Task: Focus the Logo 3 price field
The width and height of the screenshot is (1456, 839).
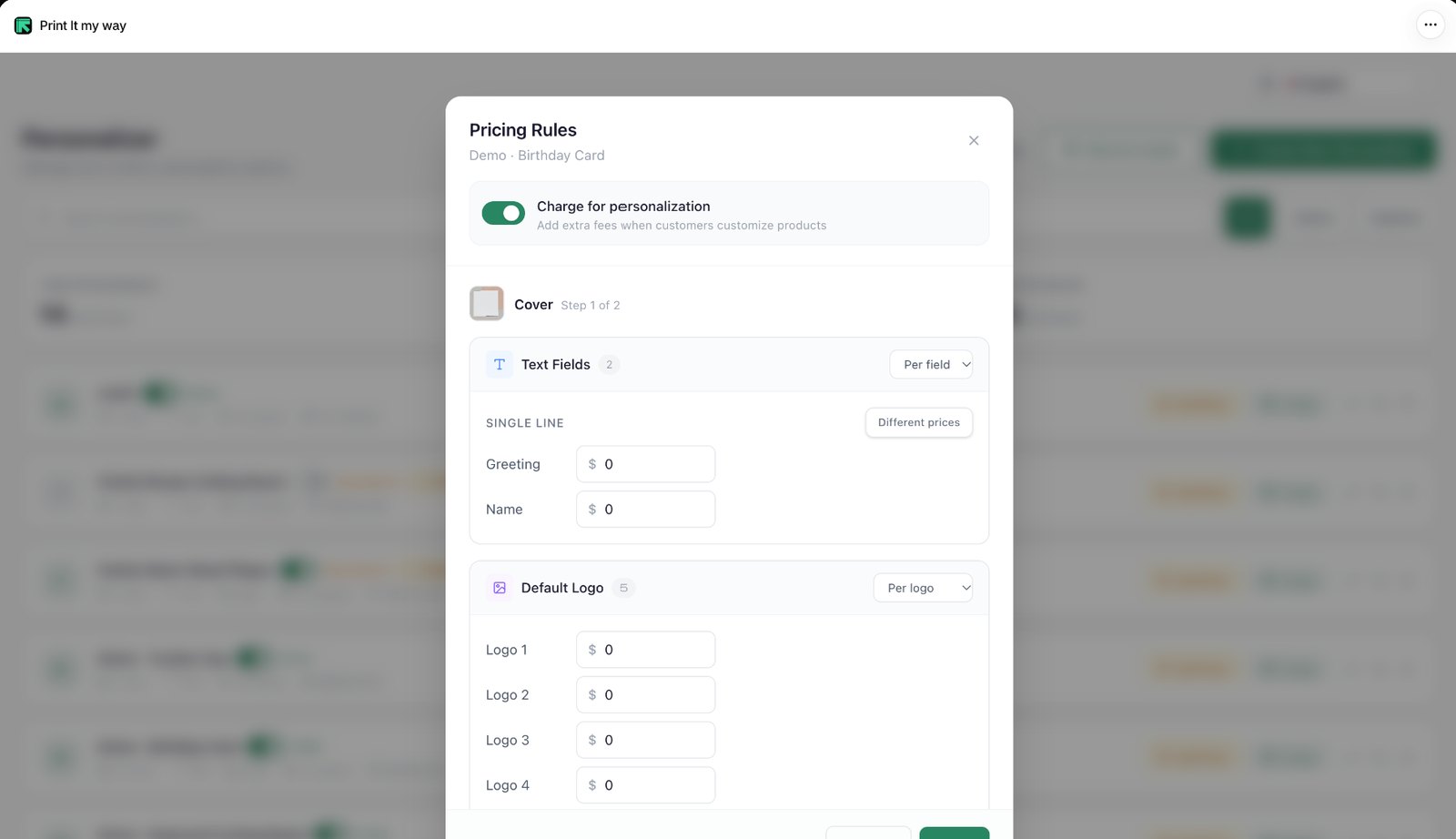Action: (646, 740)
